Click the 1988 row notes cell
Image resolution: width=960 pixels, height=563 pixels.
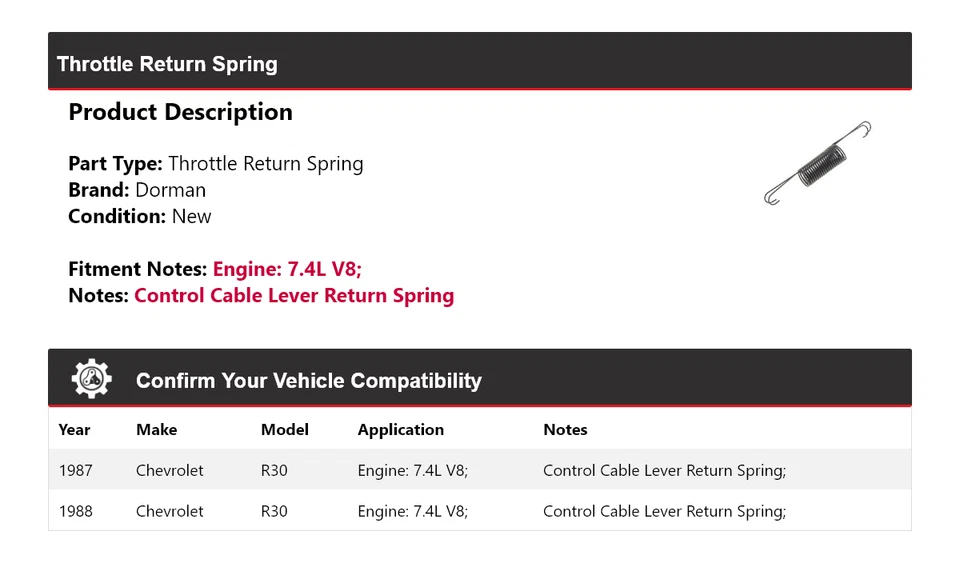pos(664,511)
